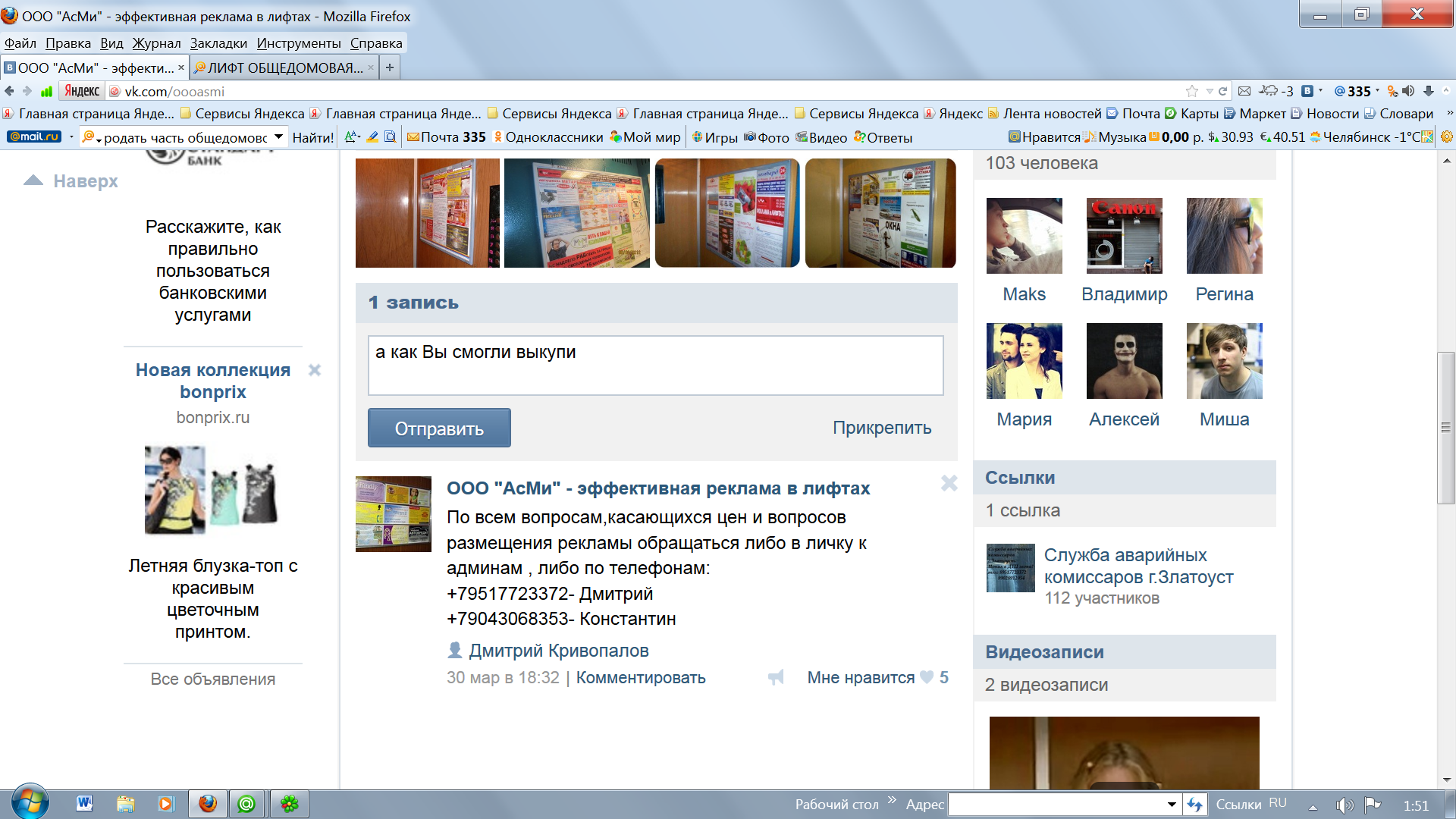Screen dimensions: 1456x819
Task: Open member Регина's profile photo
Action: pyautogui.click(x=1224, y=236)
